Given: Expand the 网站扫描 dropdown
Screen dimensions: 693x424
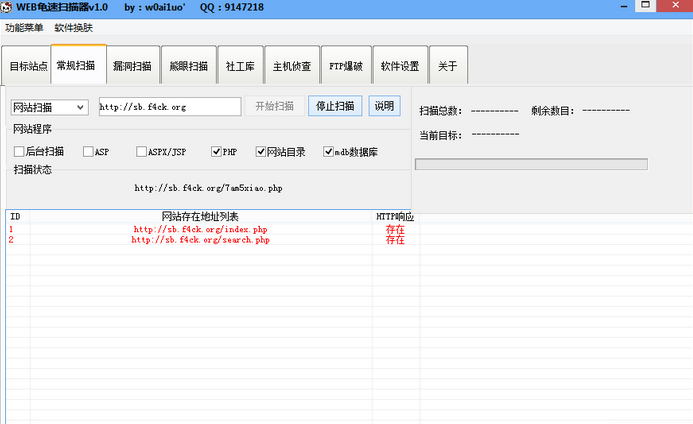Looking at the screenshot, I should (80, 107).
